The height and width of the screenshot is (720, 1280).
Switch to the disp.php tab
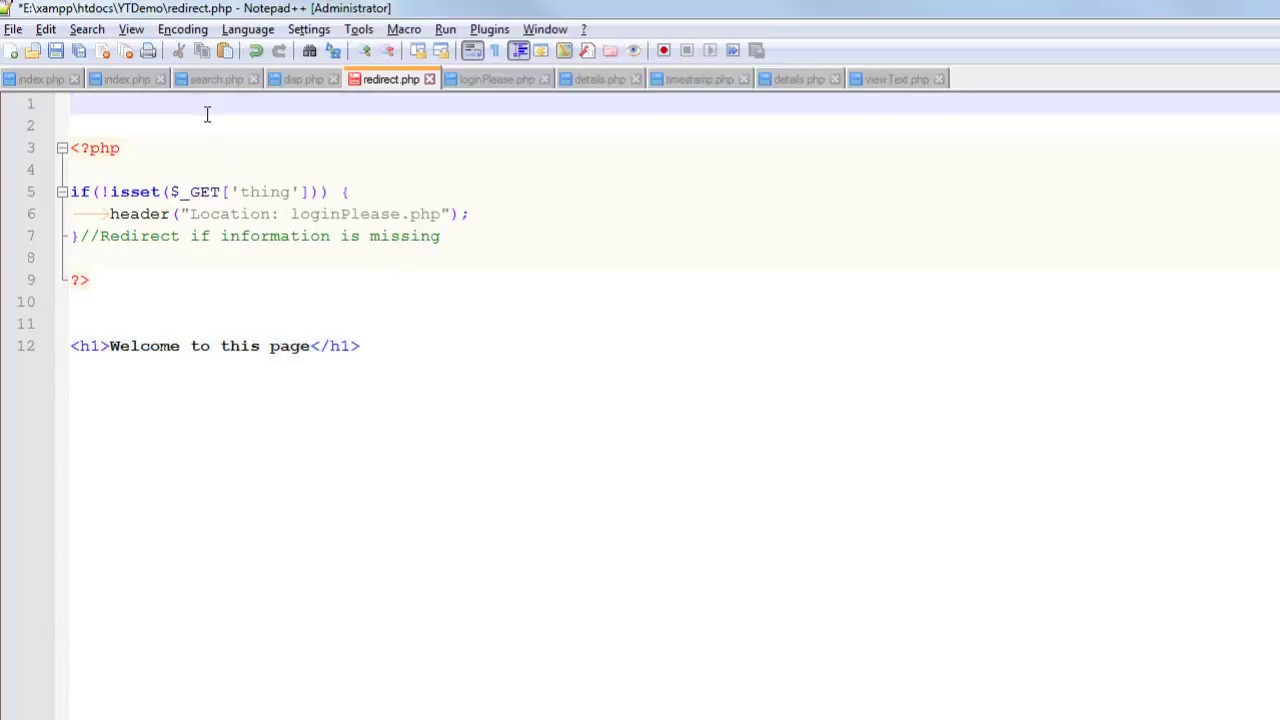[303, 79]
